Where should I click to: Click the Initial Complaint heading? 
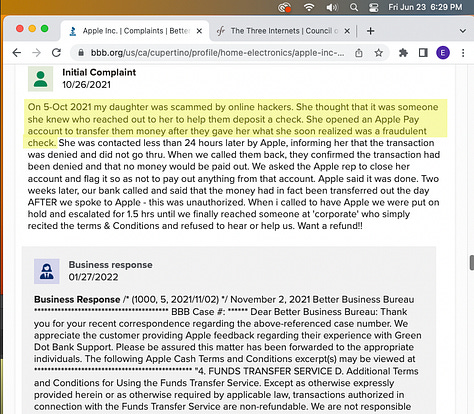pos(99,72)
